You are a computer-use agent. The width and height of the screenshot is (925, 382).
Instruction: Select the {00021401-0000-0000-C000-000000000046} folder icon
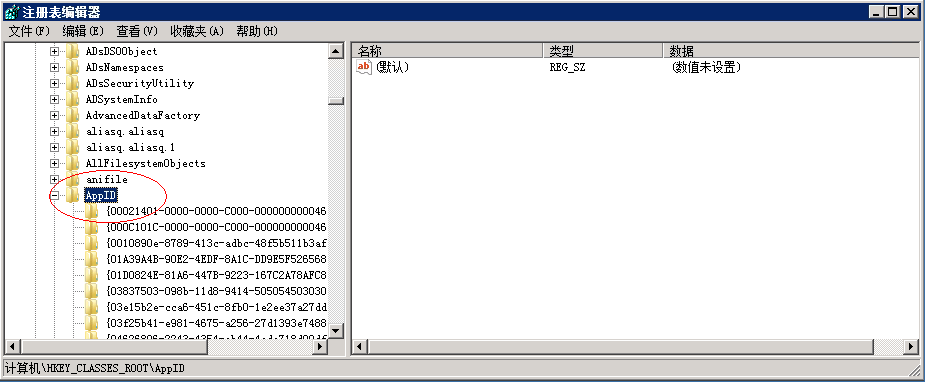pyautogui.click(x=91, y=211)
